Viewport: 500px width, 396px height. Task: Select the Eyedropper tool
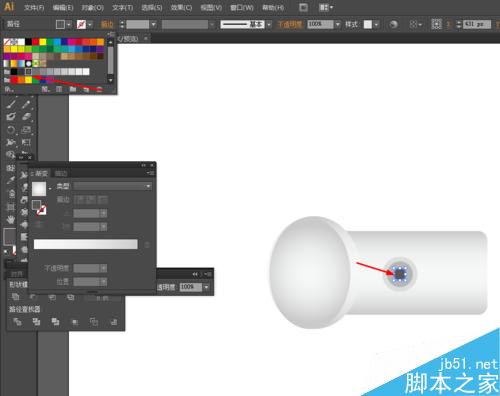pos(11,180)
